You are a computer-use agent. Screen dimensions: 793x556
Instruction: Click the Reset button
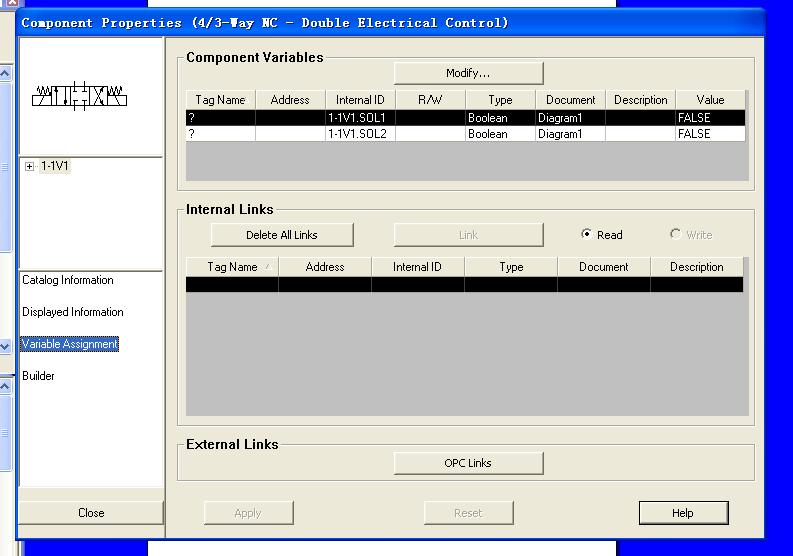pos(468,513)
